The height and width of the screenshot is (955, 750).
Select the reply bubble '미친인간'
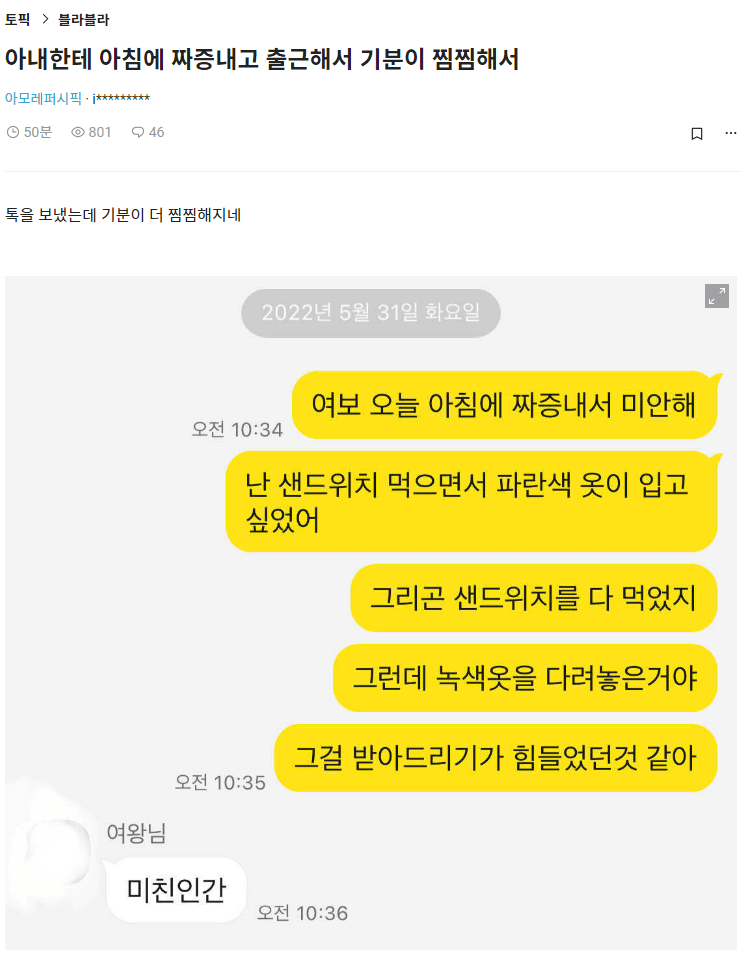coord(176,890)
